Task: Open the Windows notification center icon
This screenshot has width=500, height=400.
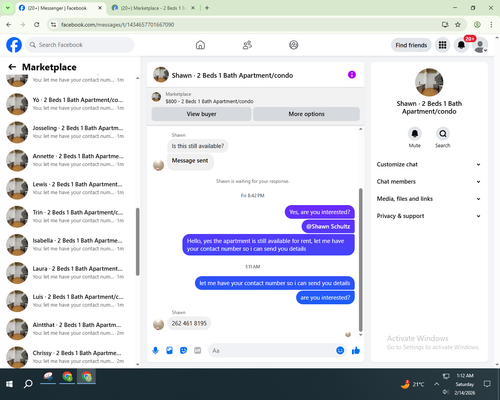Action: coord(487,384)
